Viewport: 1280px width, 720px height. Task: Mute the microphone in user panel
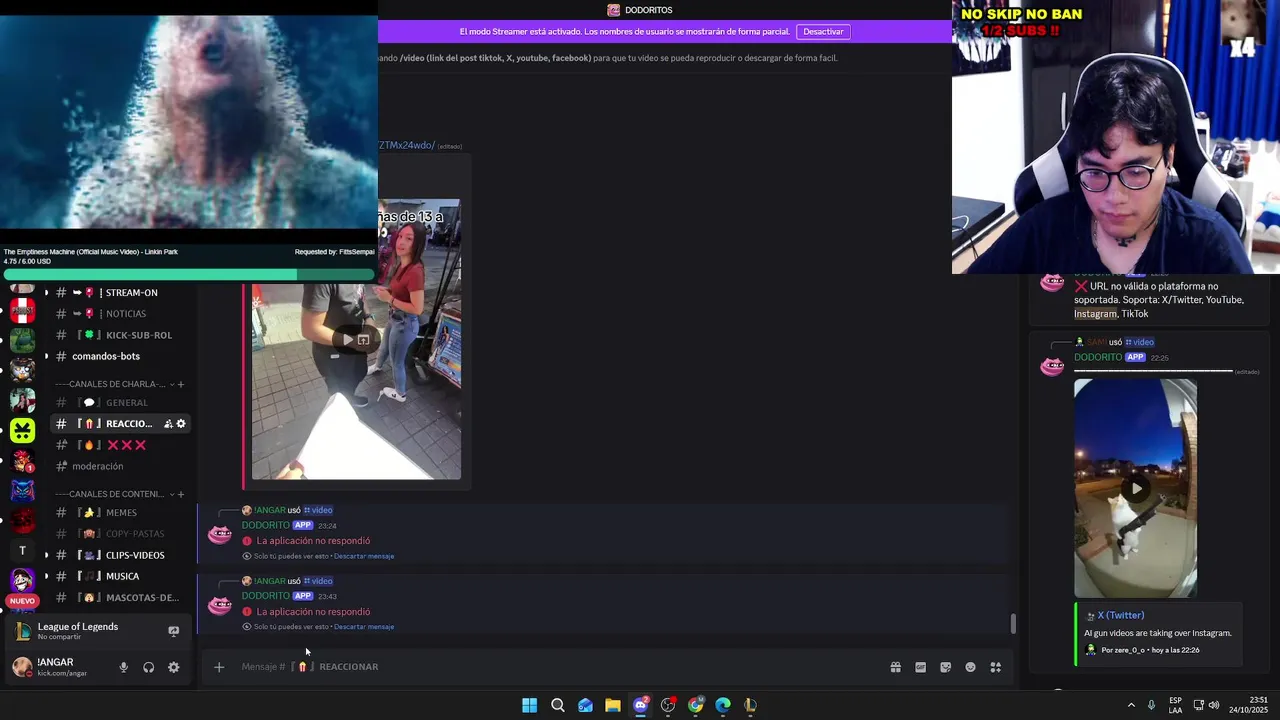click(123, 667)
